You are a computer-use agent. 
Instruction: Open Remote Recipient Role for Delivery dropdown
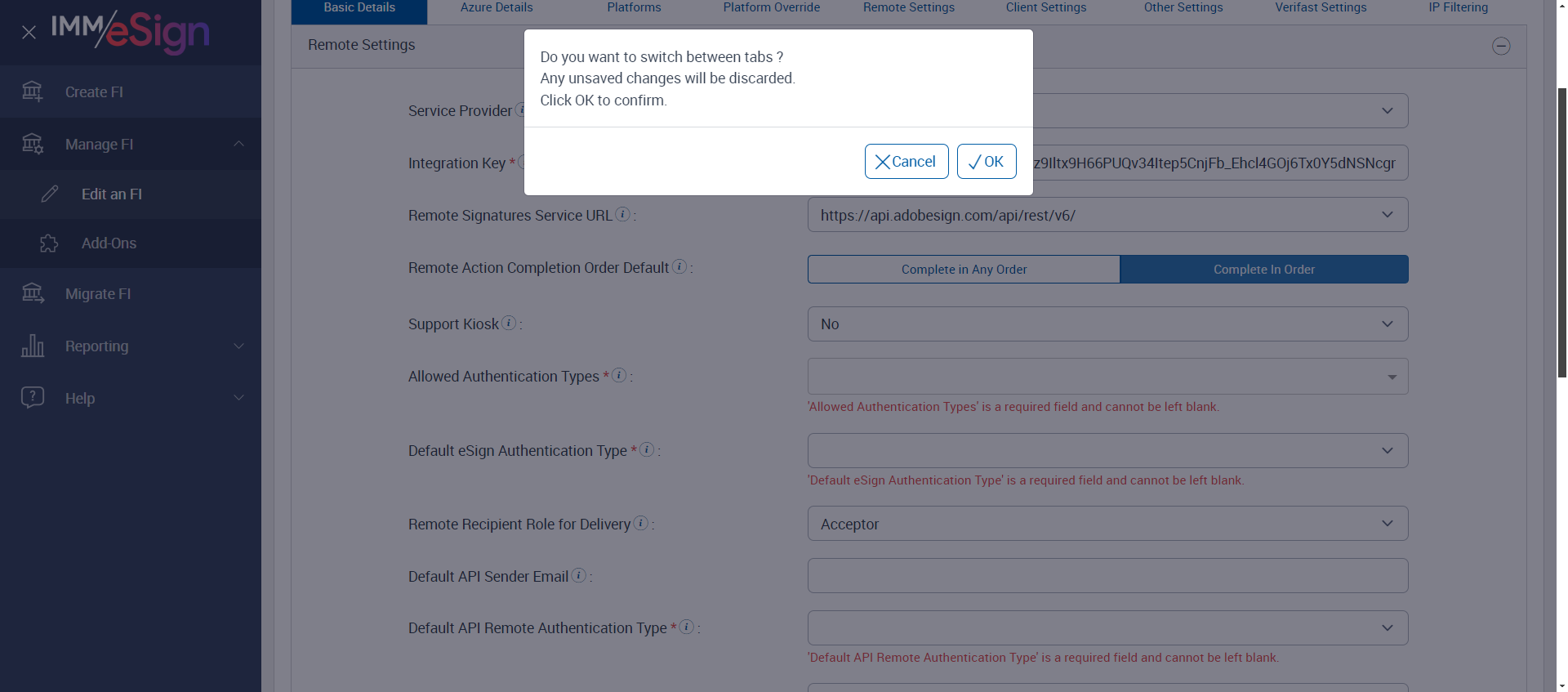tap(1107, 524)
